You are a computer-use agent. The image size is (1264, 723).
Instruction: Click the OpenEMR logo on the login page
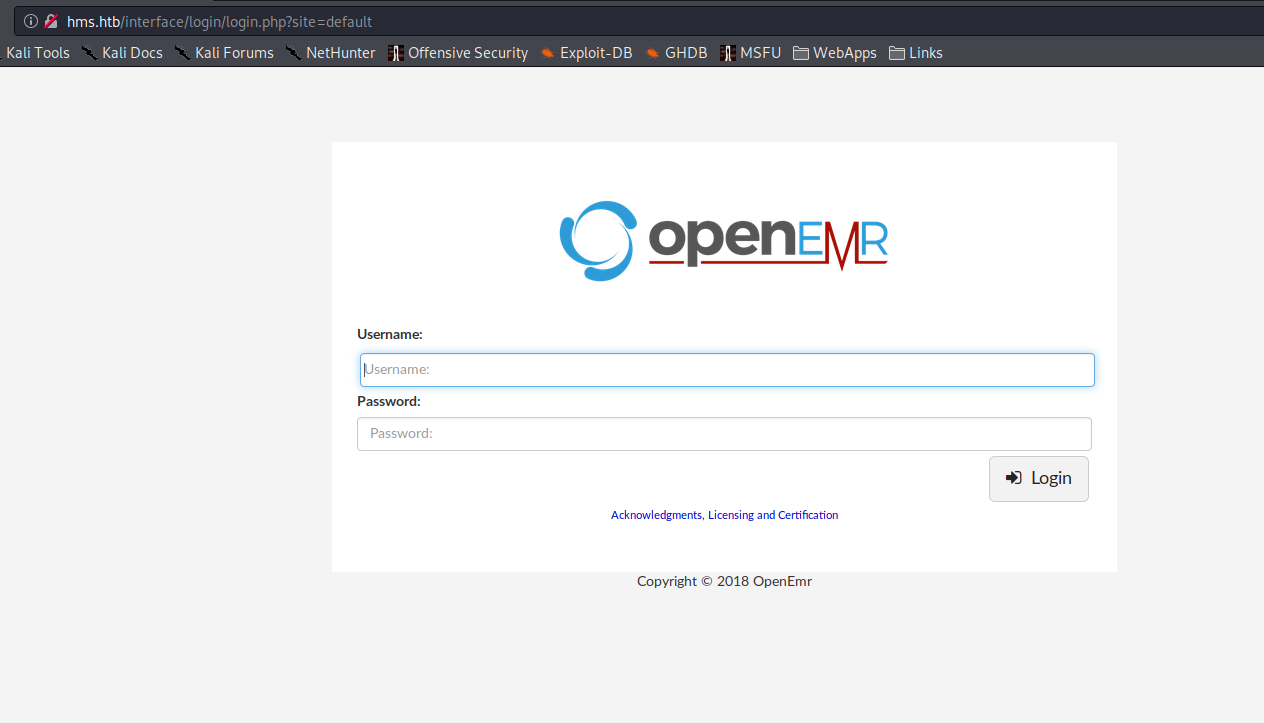(722, 240)
